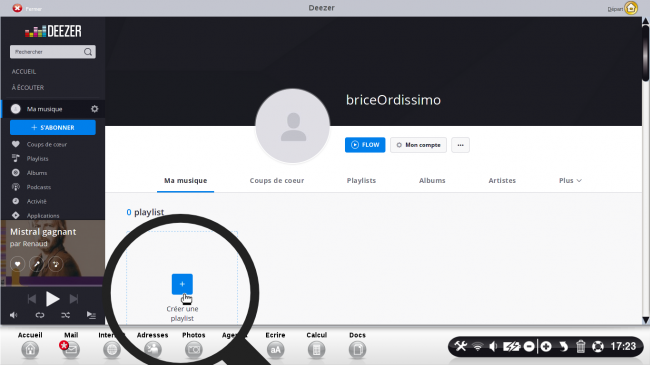Viewport: 650px width, 365px height.
Task: Open Activité in the sidebar
Action: [x=36, y=201]
